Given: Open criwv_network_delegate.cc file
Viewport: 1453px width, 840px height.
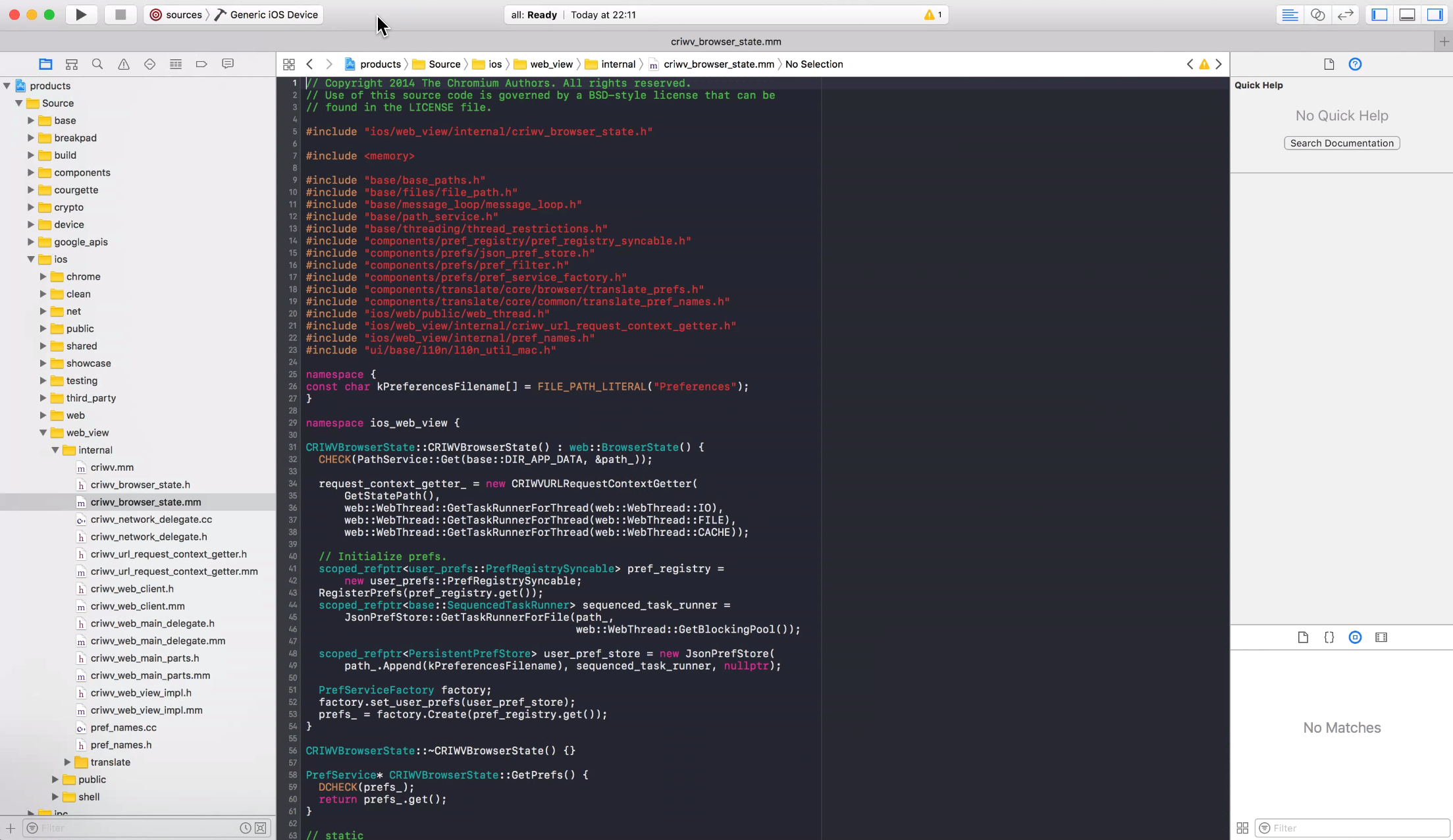Looking at the screenshot, I should tap(151, 519).
